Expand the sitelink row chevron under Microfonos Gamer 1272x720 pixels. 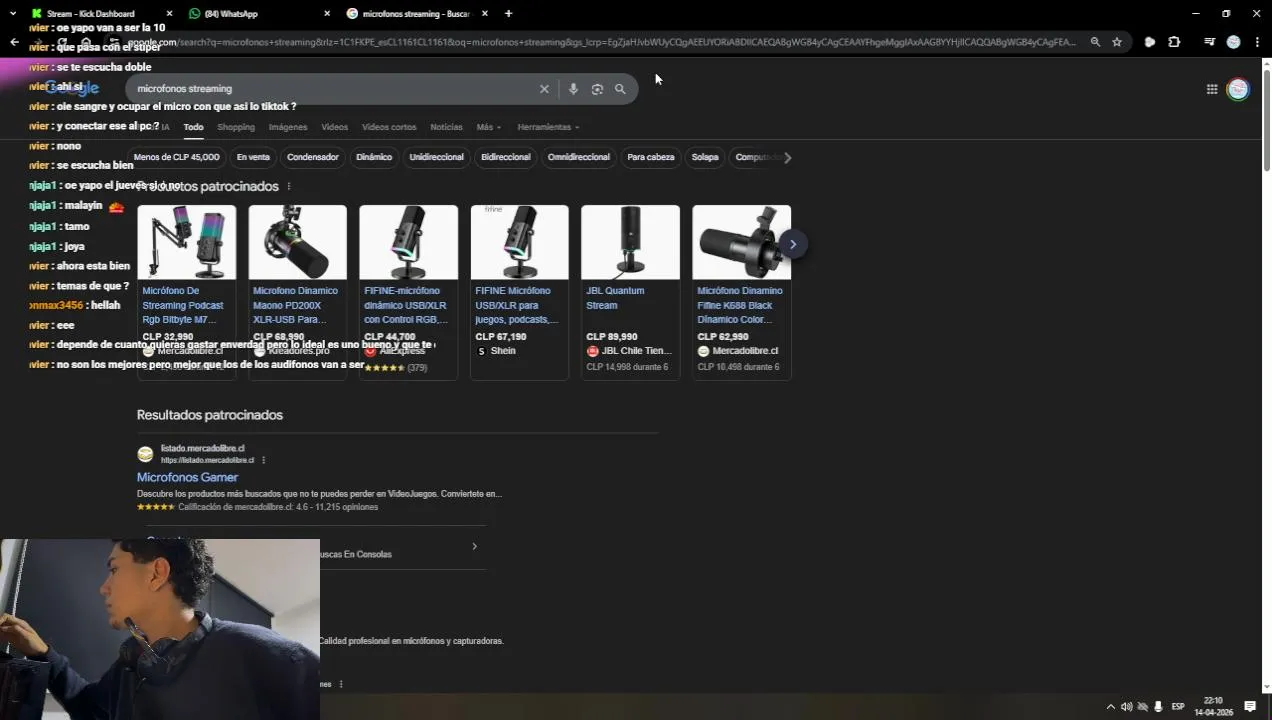tap(474, 546)
